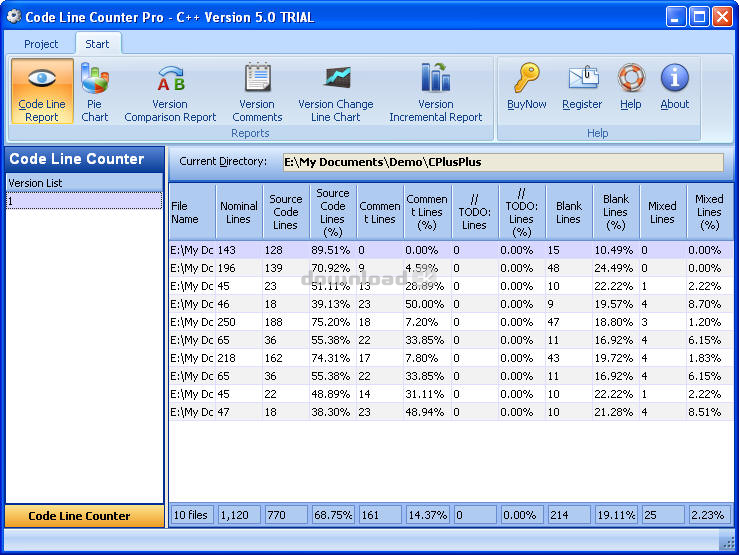Screen dimensions: 739x555
Task: Sort by Source Code Lines (%) column
Action: coord(332,212)
